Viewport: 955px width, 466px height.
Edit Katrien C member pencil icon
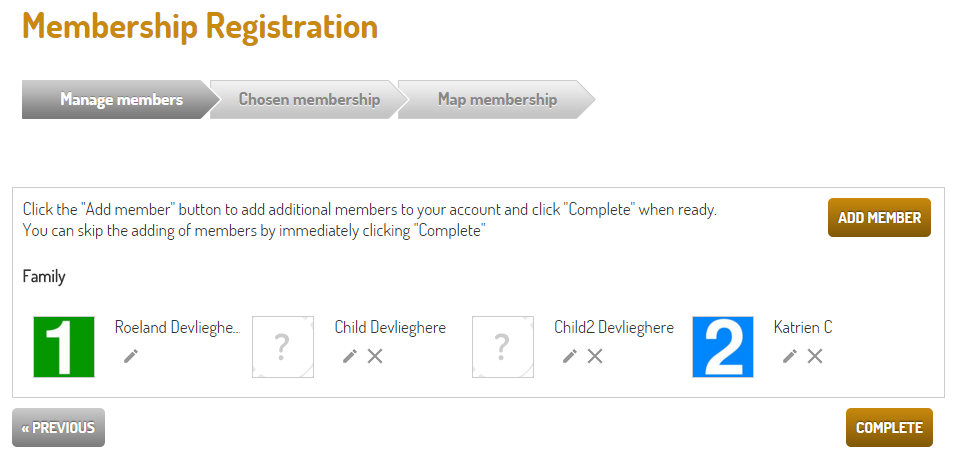tap(789, 356)
